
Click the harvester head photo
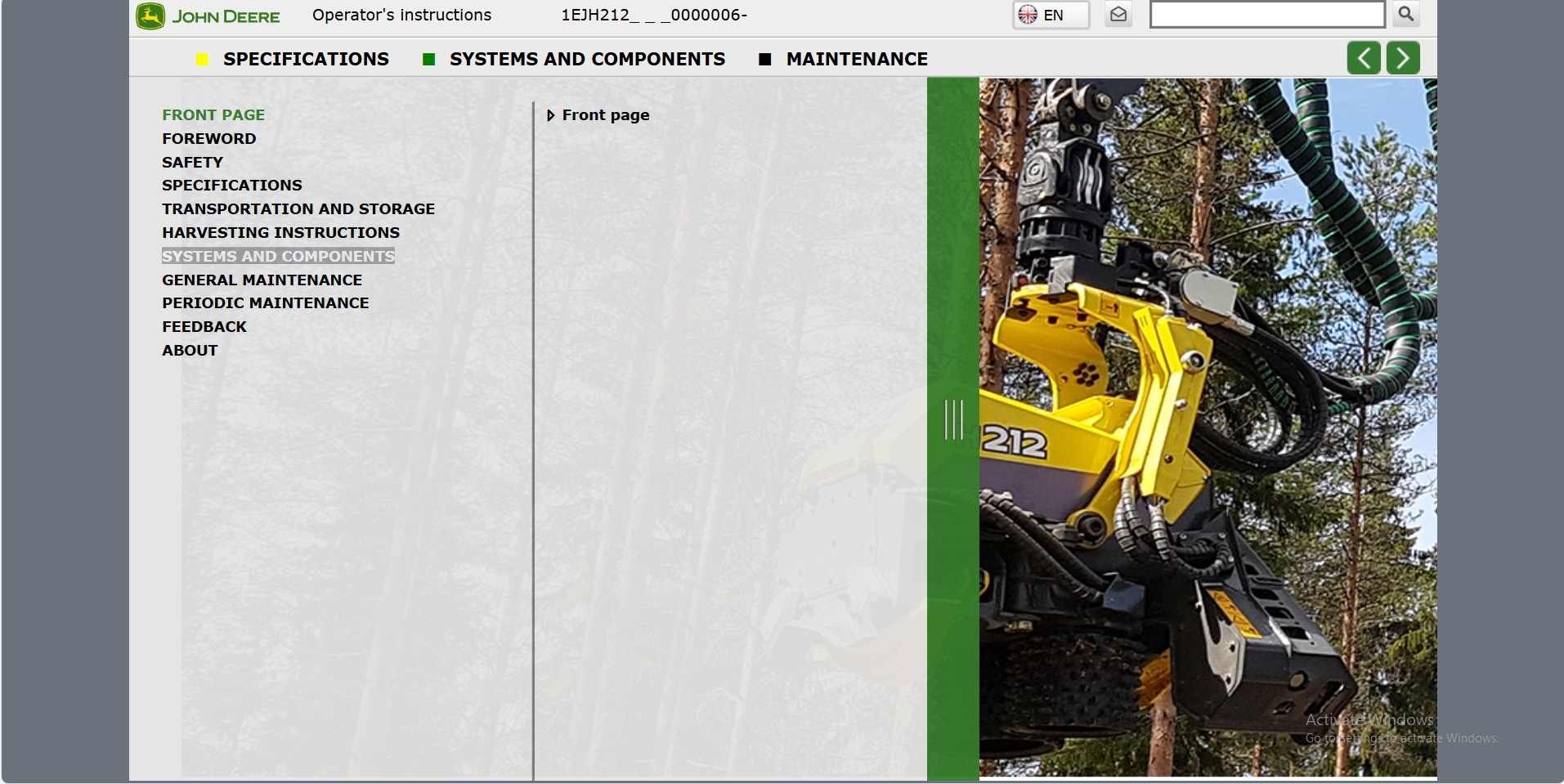[1208, 427]
